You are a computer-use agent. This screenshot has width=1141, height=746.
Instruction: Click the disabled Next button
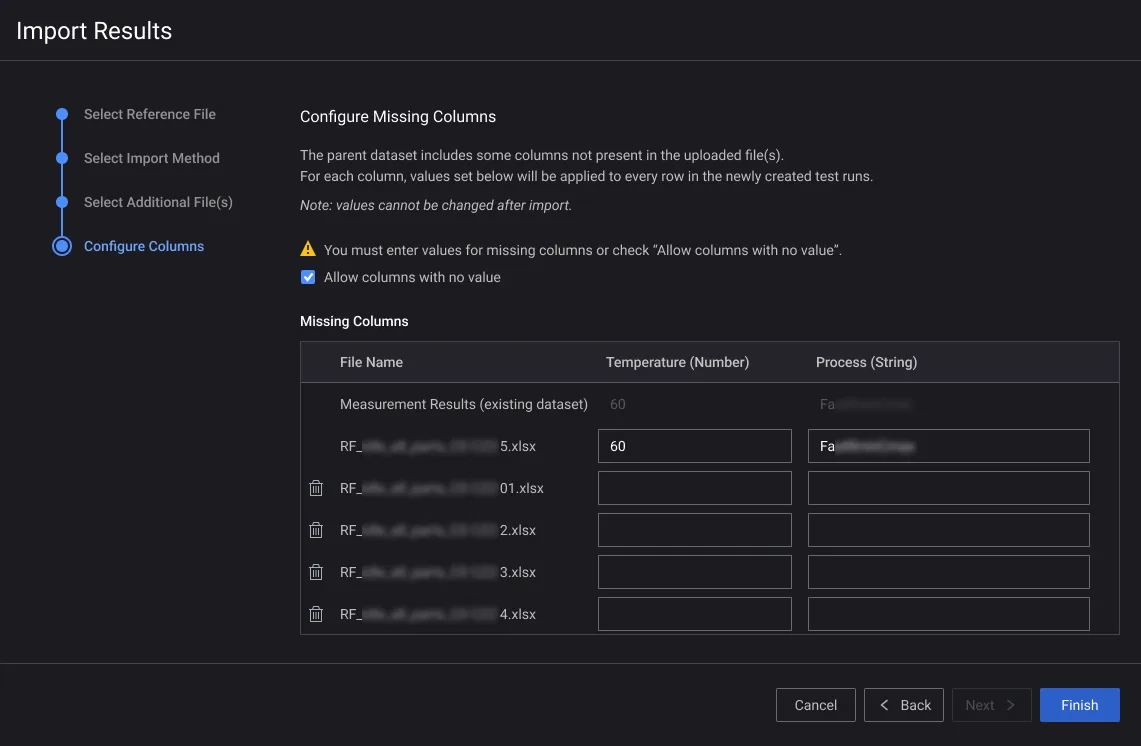click(991, 705)
